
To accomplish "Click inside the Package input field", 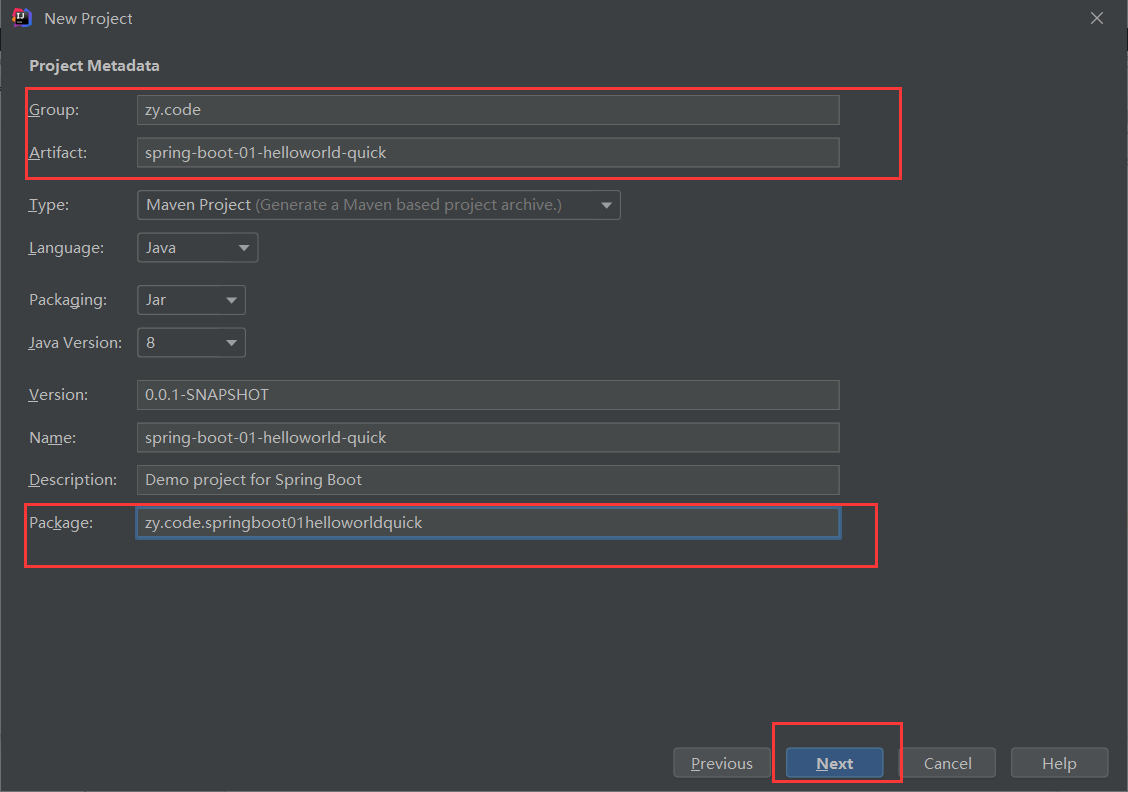I will tap(488, 523).
